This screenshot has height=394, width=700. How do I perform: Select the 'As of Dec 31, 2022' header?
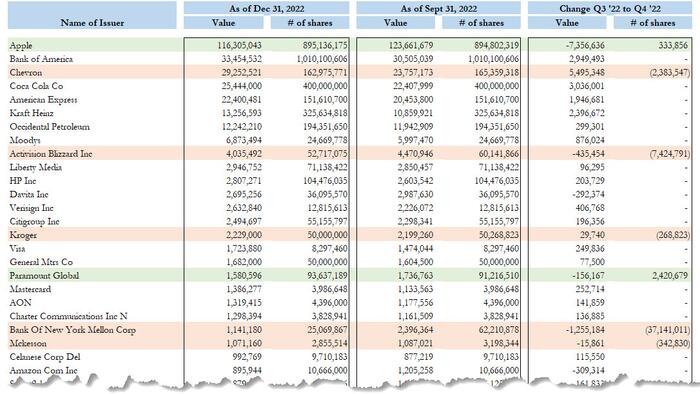[x=267, y=8]
